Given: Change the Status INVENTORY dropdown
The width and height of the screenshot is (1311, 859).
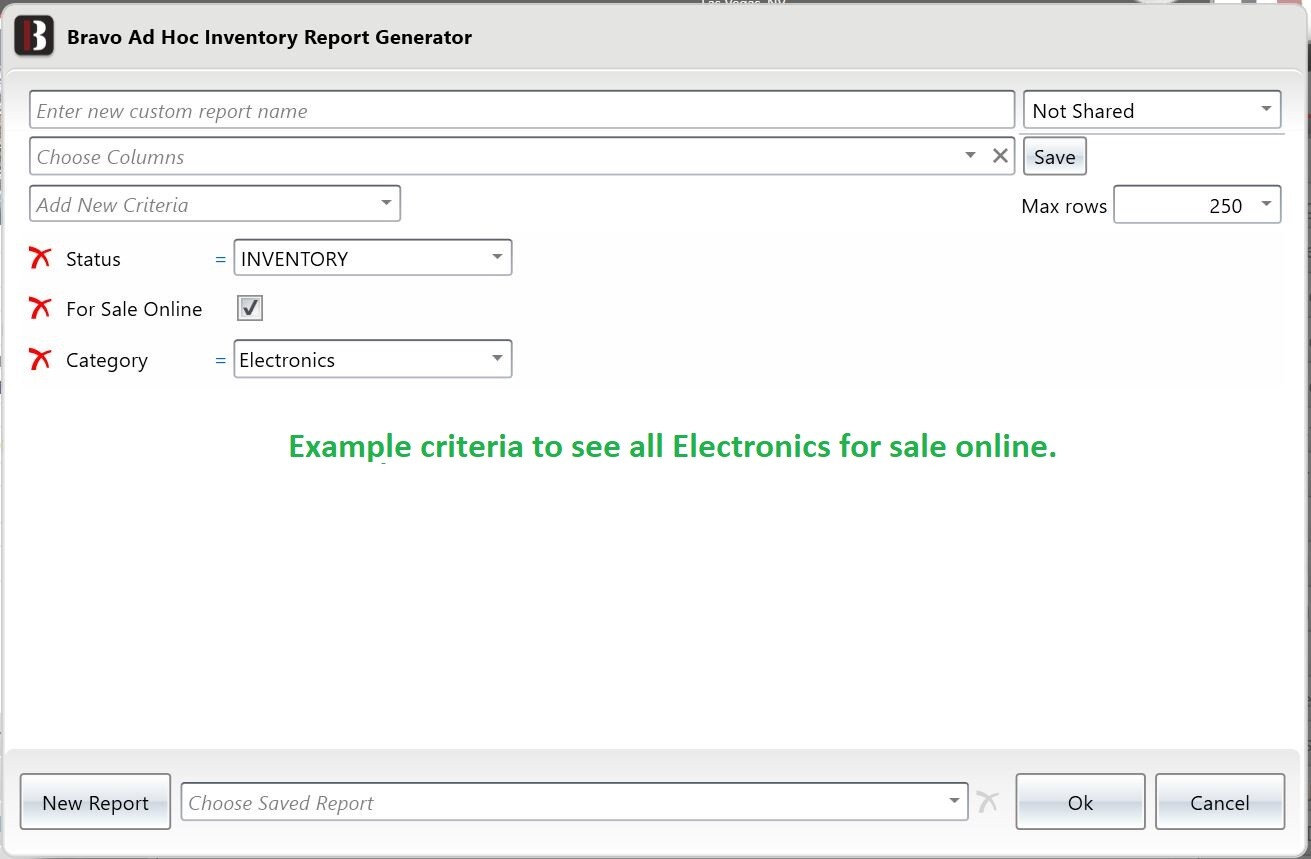Looking at the screenshot, I should tap(373, 258).
